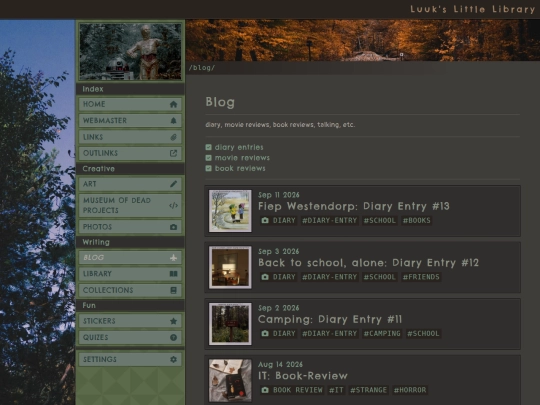Screen dimensions: 540x405
Task: Open the PHOTOS page
Action: pyautogui.click(x=130, y=227)
